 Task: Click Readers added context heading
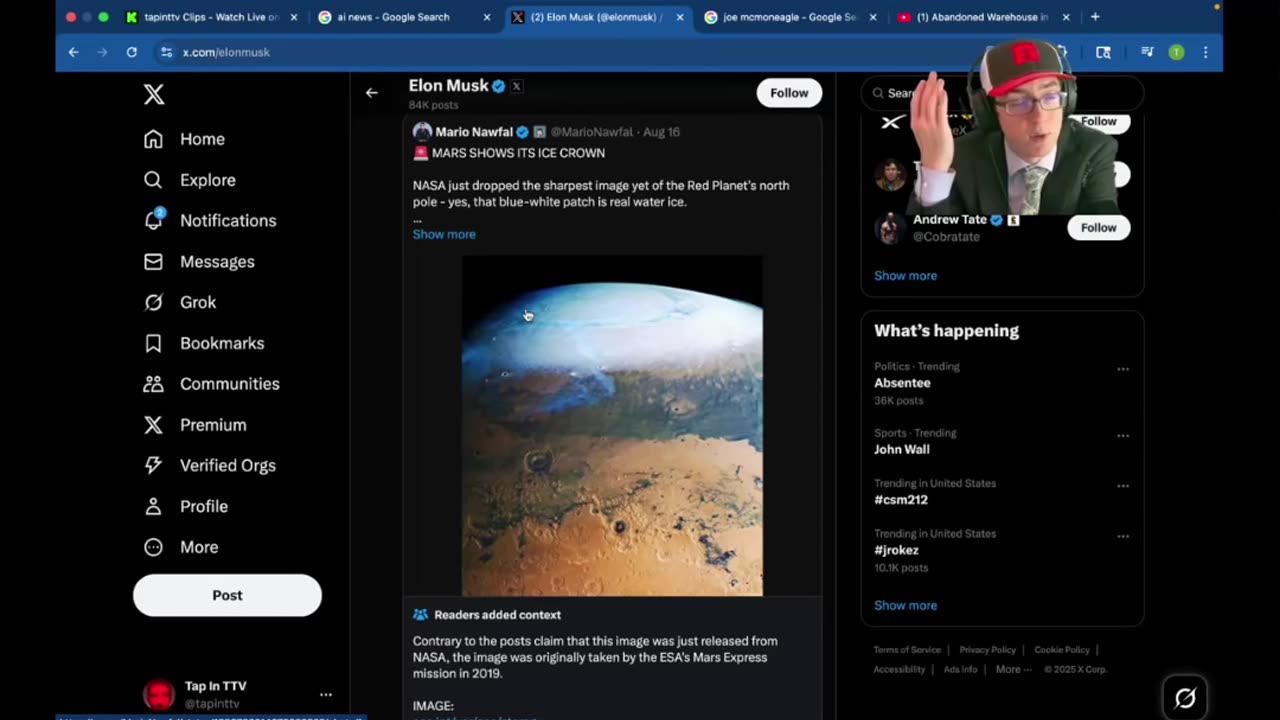pyautogui.click(x=497, y=615)
